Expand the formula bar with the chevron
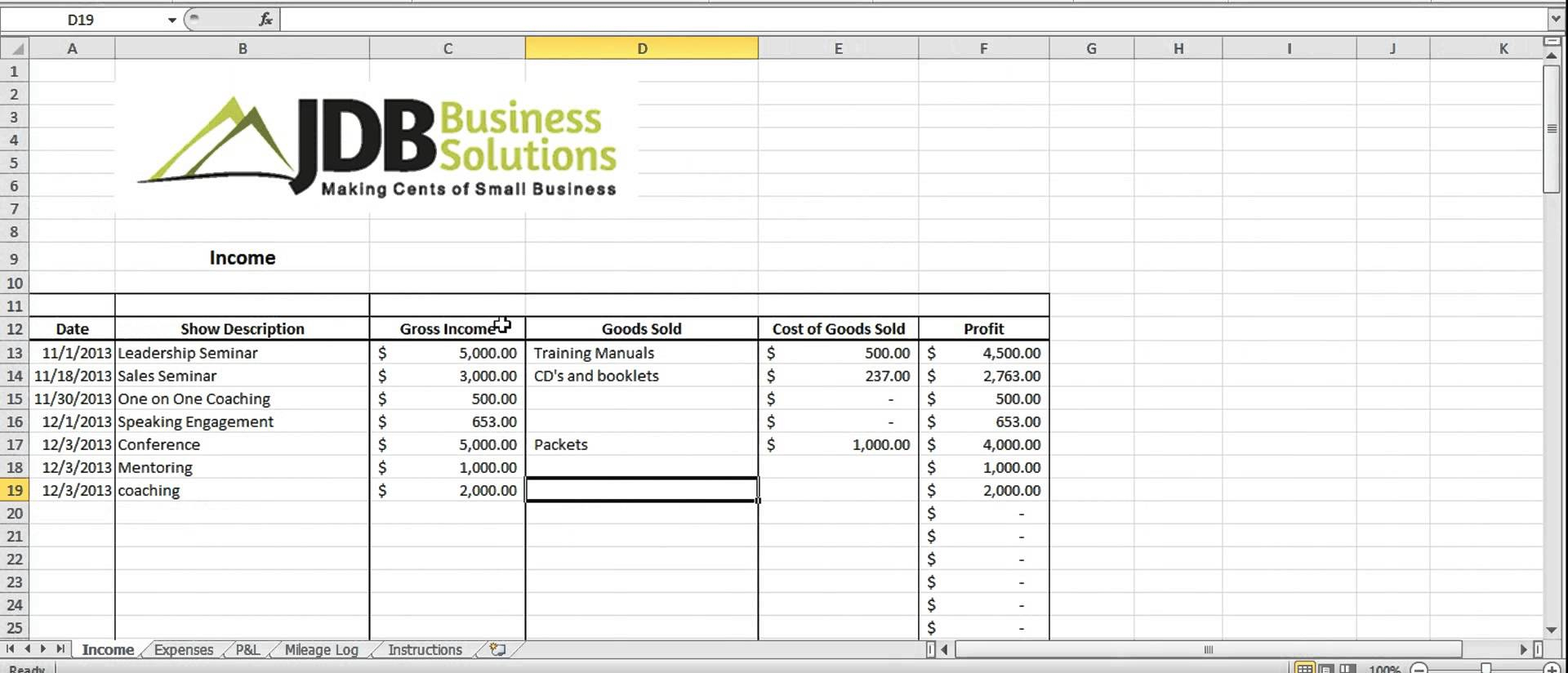The width and height of the screenshot is (1568, 673). [1556, 19]
